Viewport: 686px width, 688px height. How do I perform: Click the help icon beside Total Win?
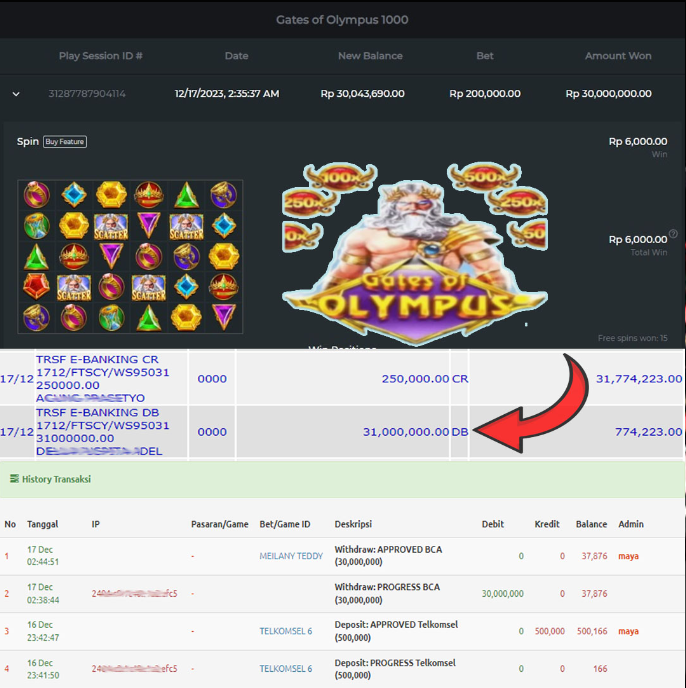coord(673,233)
